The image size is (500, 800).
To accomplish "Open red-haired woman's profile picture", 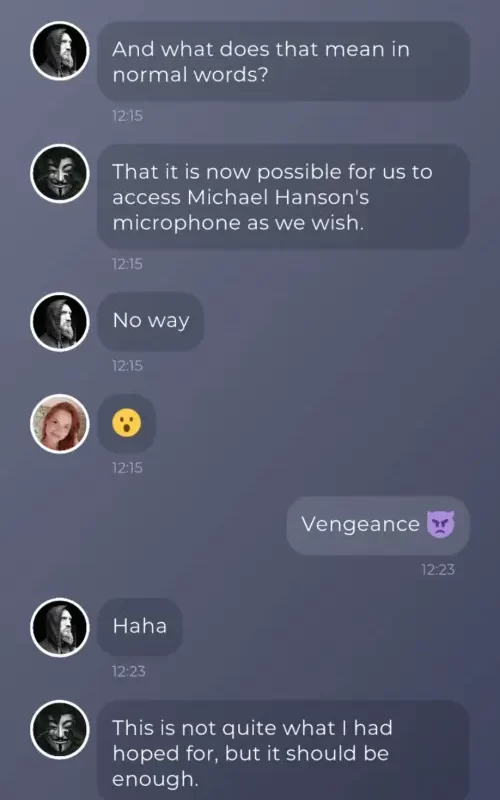I will 60,423.
